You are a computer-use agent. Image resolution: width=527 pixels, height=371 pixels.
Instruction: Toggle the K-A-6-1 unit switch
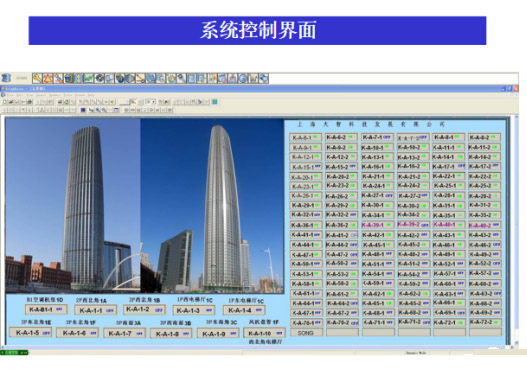pos(305,137)
